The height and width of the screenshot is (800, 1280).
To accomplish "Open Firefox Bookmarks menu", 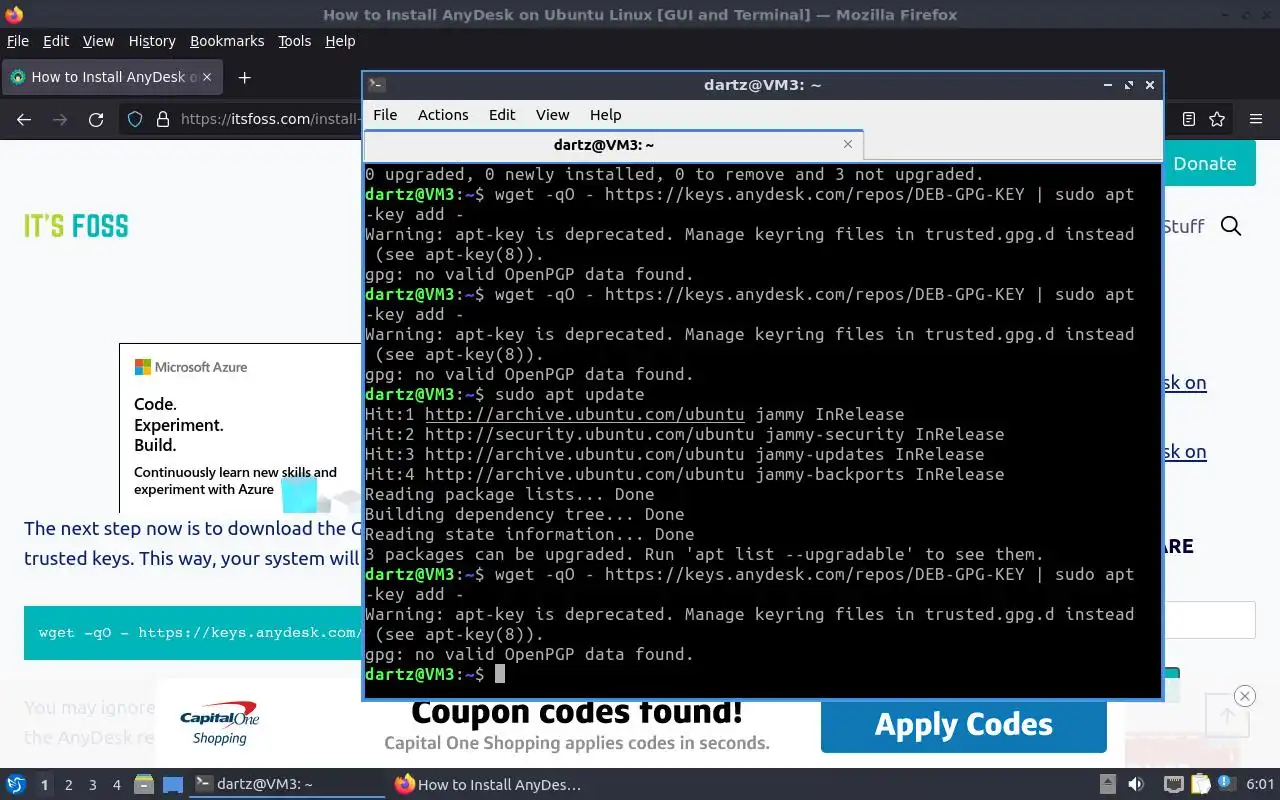I will tap(227, 41).
